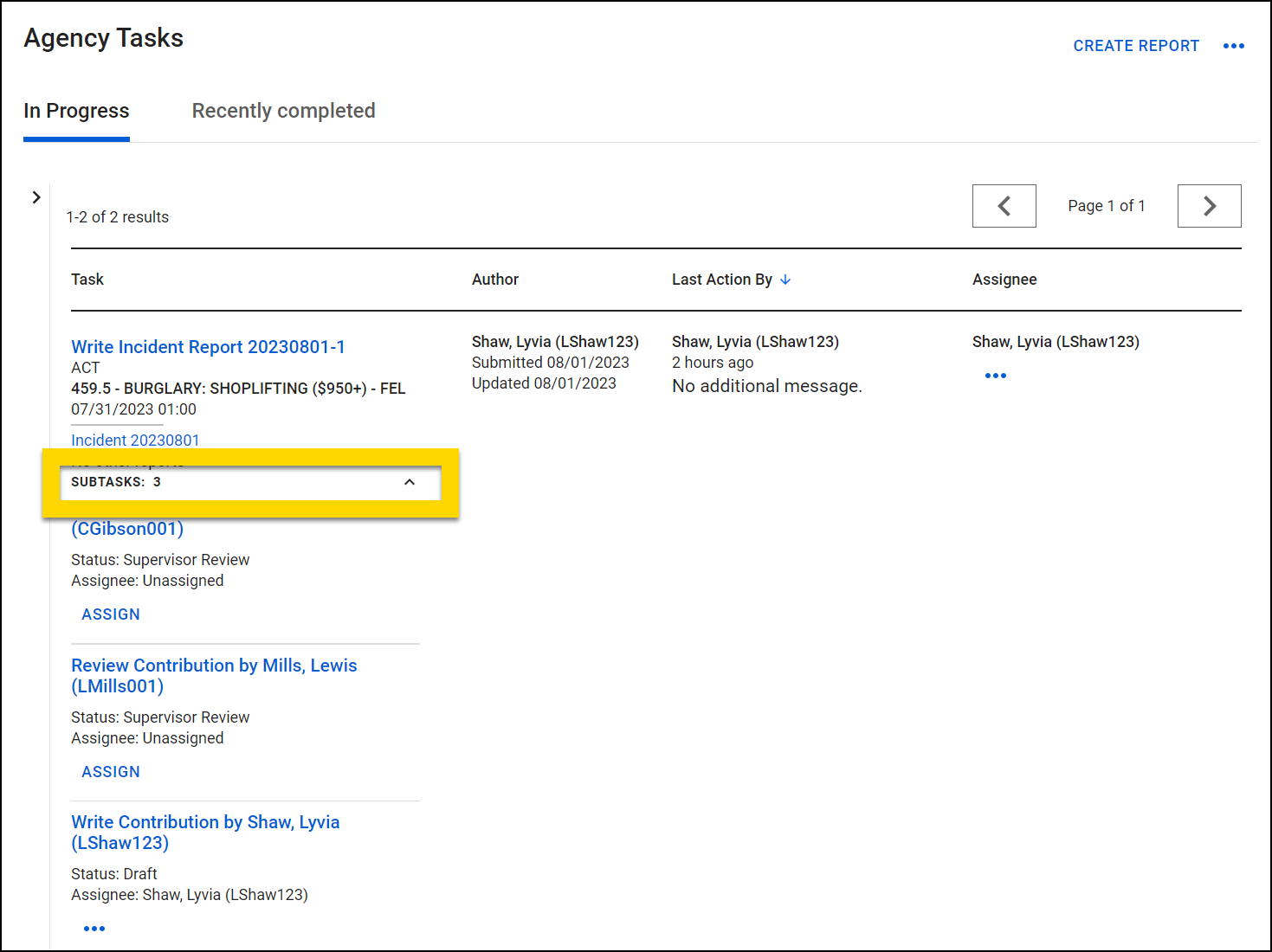Open the Incident 20230801 link

click(135, 440)
